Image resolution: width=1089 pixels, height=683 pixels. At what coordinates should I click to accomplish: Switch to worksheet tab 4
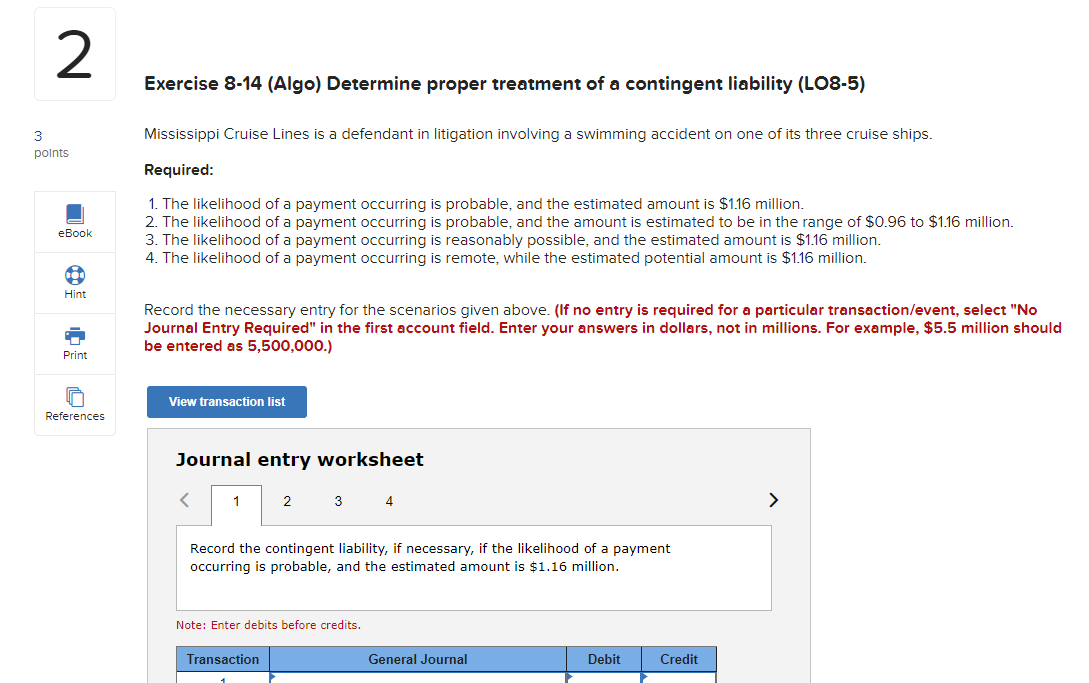389,500
